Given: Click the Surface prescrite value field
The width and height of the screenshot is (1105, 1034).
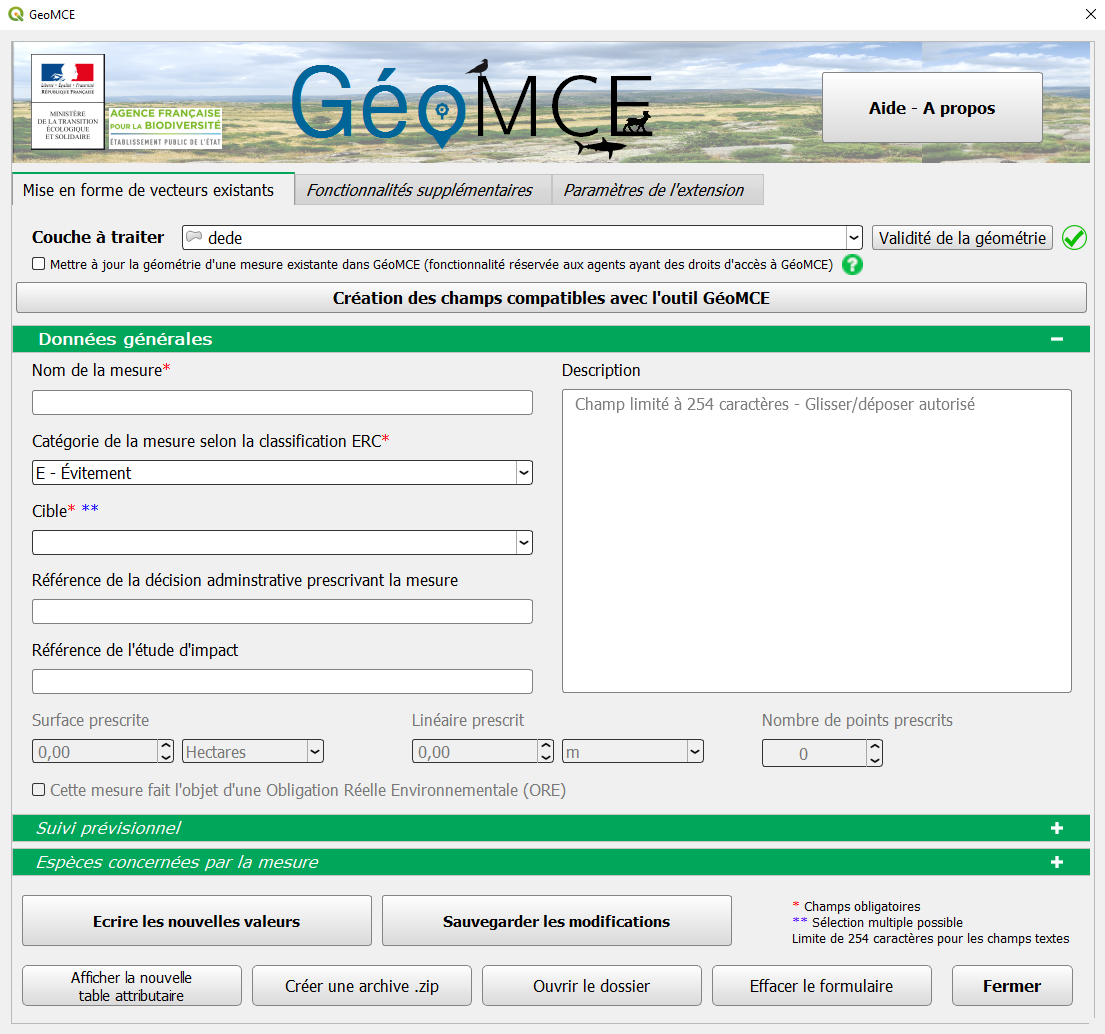Looking at the screenshot, I should tap(95, 751).
